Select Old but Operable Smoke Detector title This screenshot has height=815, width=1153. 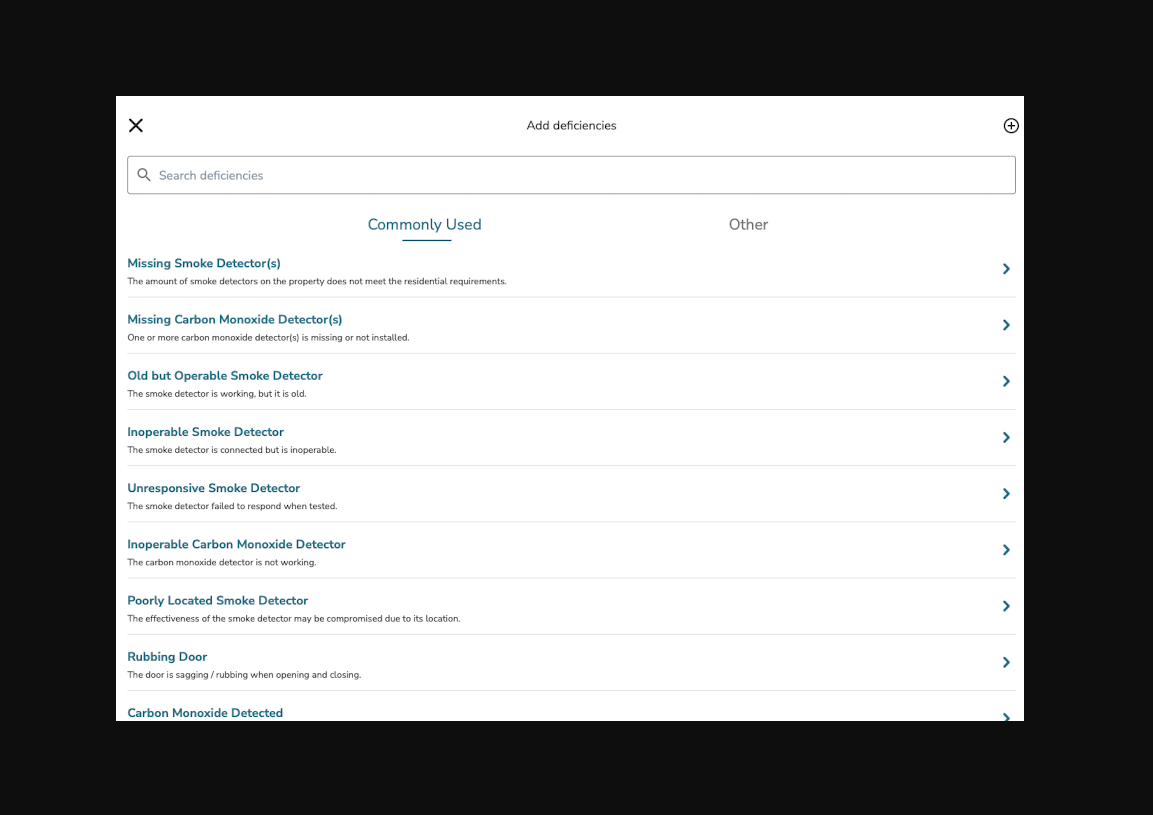pos(225,376)
